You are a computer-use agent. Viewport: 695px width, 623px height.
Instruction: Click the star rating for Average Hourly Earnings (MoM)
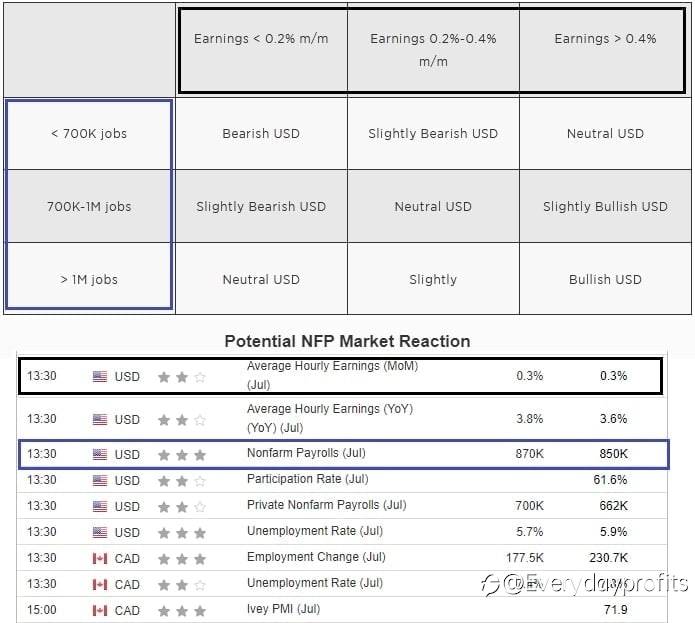click(182, 377)
